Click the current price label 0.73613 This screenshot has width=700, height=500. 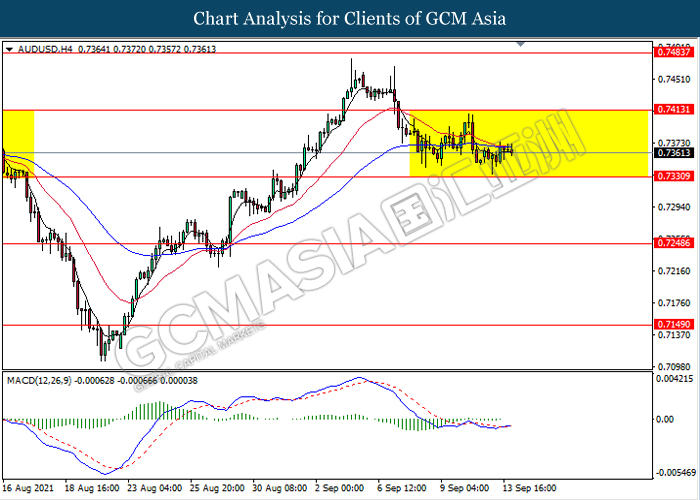click(x=673, y=153)
